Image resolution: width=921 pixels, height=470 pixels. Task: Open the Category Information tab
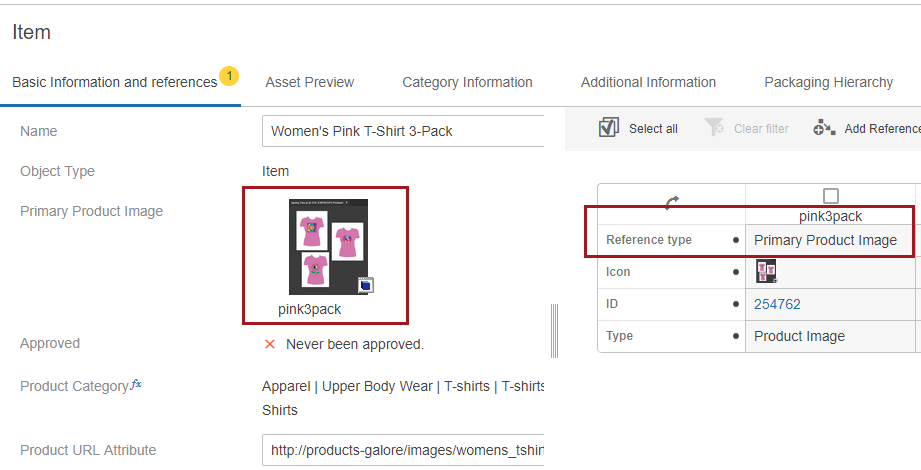click(467, 82)
